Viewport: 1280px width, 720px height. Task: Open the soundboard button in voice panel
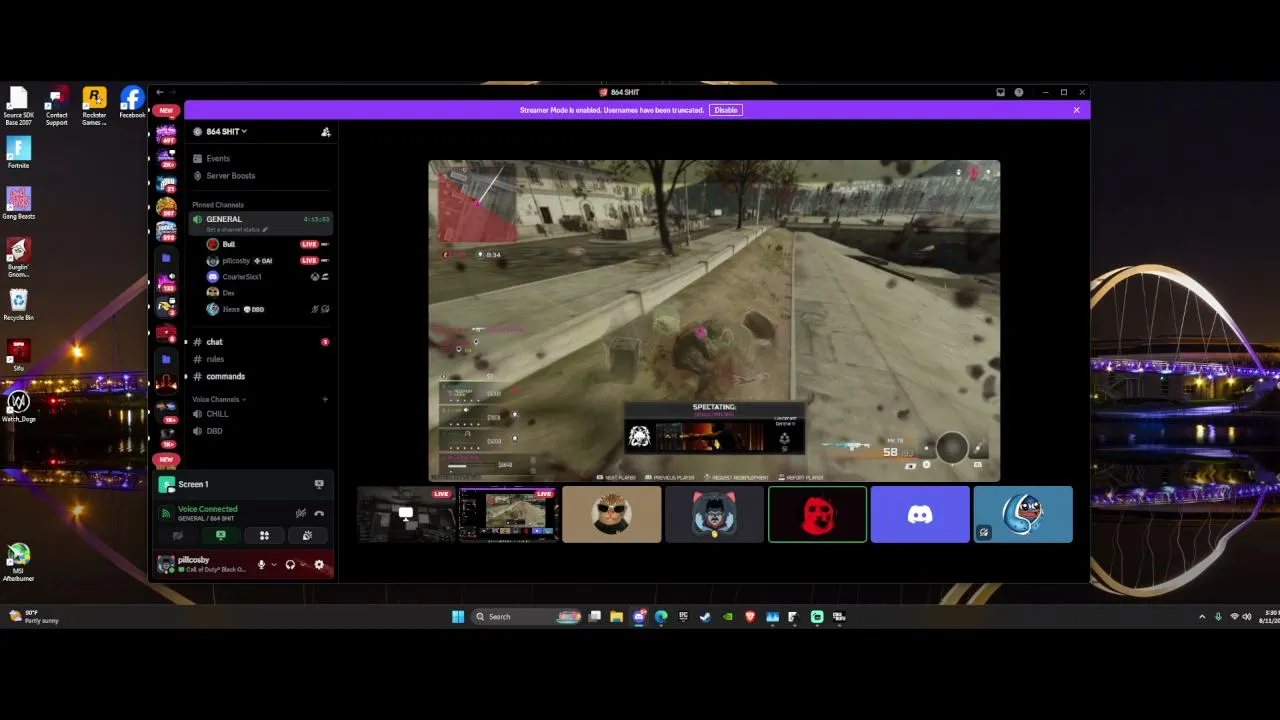point(307,535)
